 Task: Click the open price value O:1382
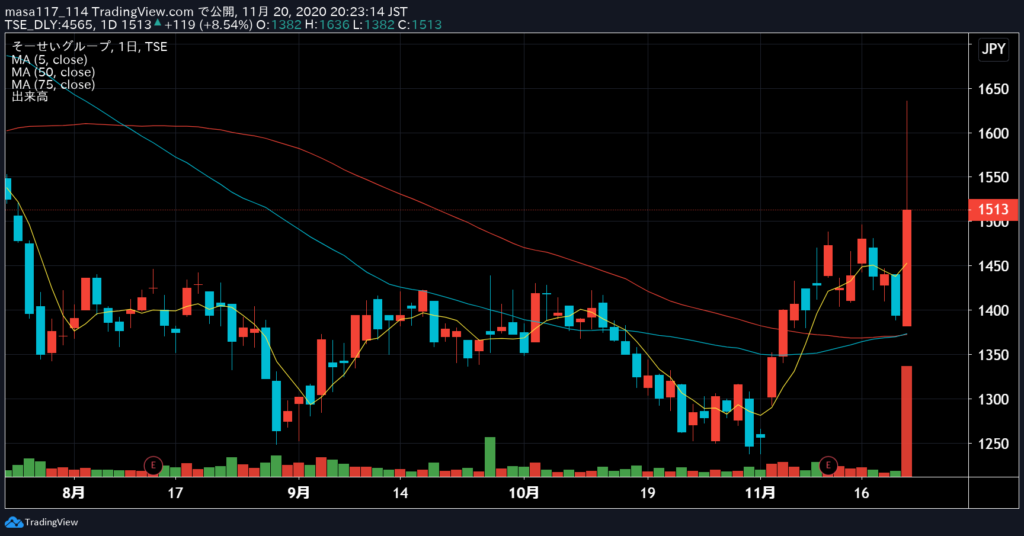point(278,25)
